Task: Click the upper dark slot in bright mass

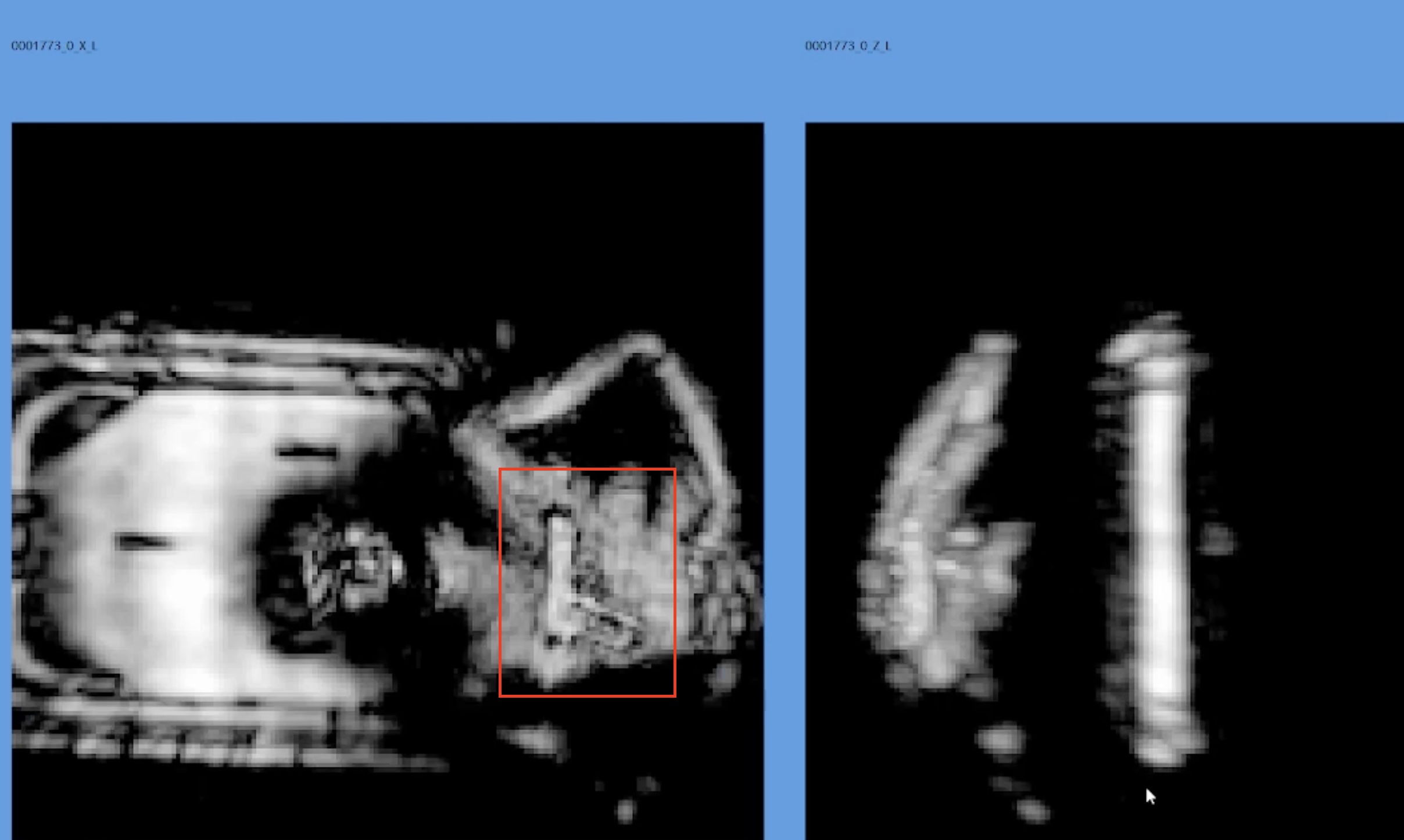Action: (x=308, y=451)
